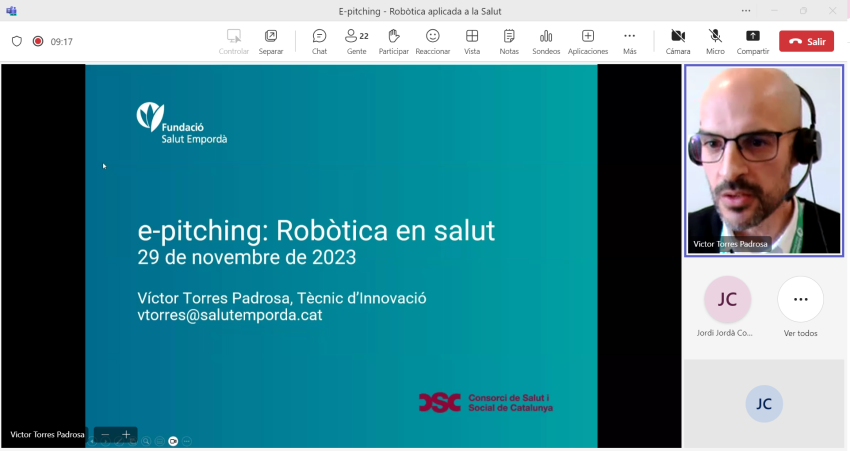This screenshot has height=451, width=850.
Task: Expand the Vista layout options
Action: click(472, 41)
